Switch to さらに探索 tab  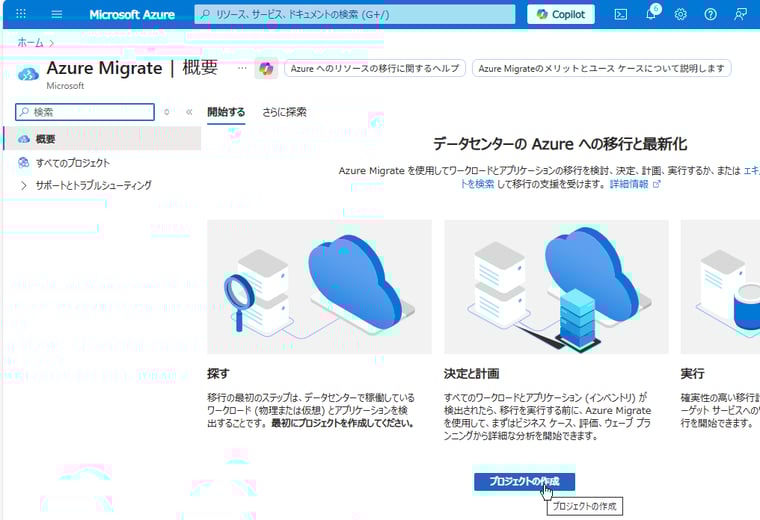285,112
